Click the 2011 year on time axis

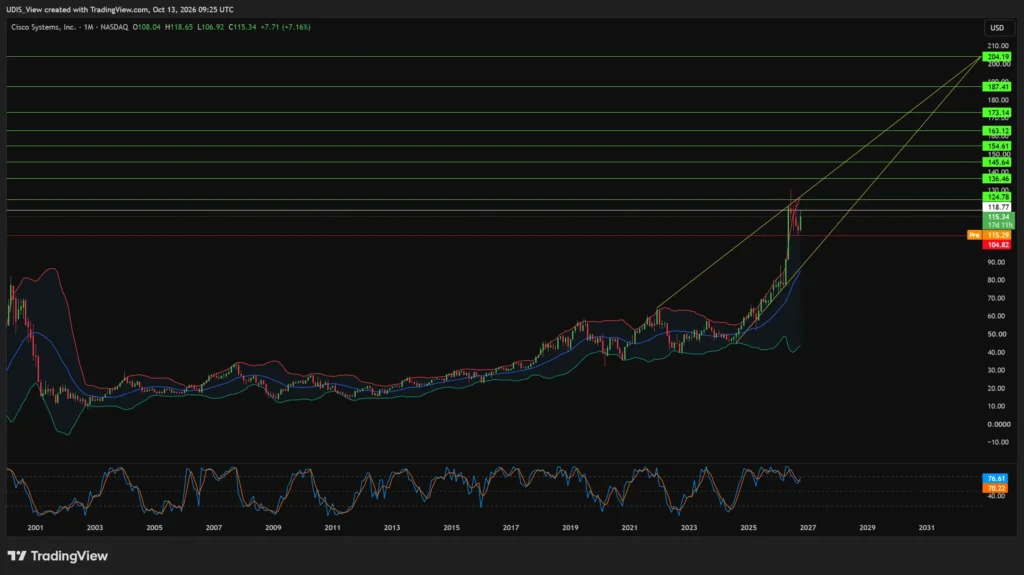[332, 528]
